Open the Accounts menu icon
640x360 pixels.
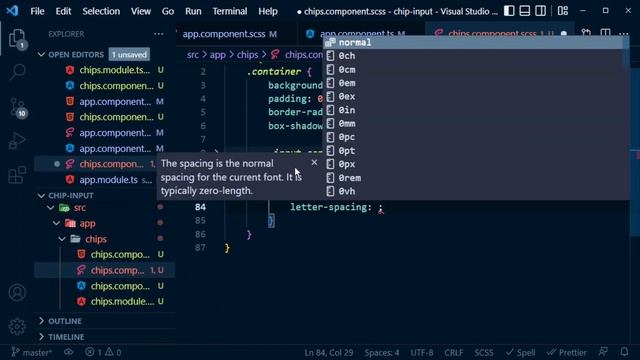[x=17, y=293]
